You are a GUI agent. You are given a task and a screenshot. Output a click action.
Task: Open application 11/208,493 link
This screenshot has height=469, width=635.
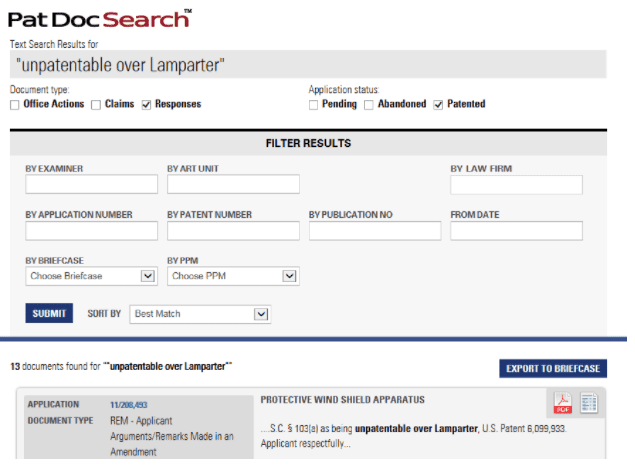coord(129,405)
